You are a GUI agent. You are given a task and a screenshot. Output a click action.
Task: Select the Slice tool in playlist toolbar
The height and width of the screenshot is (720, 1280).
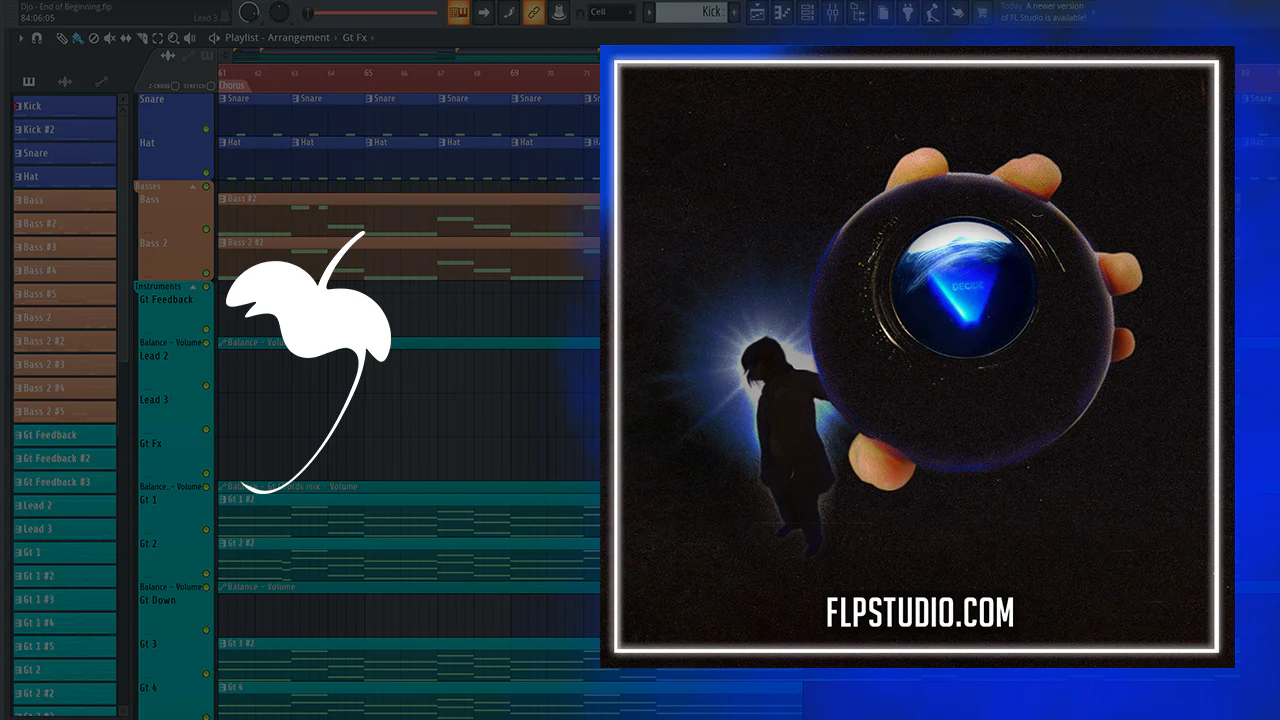141,38
